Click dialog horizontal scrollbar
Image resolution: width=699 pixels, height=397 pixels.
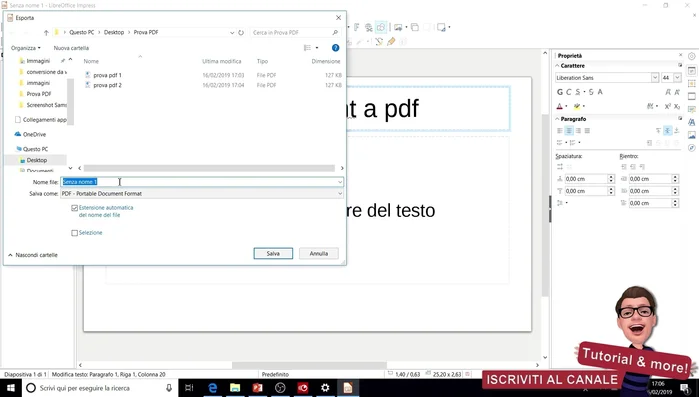tap(209, 168)
